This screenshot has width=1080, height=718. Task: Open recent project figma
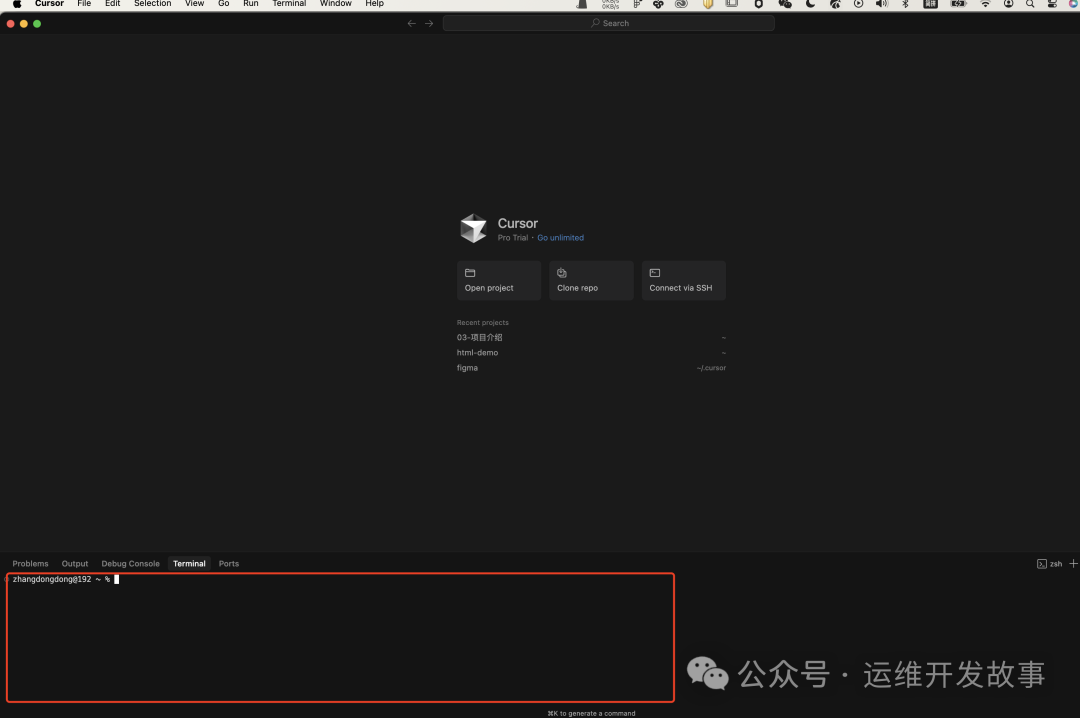(591, 368)
